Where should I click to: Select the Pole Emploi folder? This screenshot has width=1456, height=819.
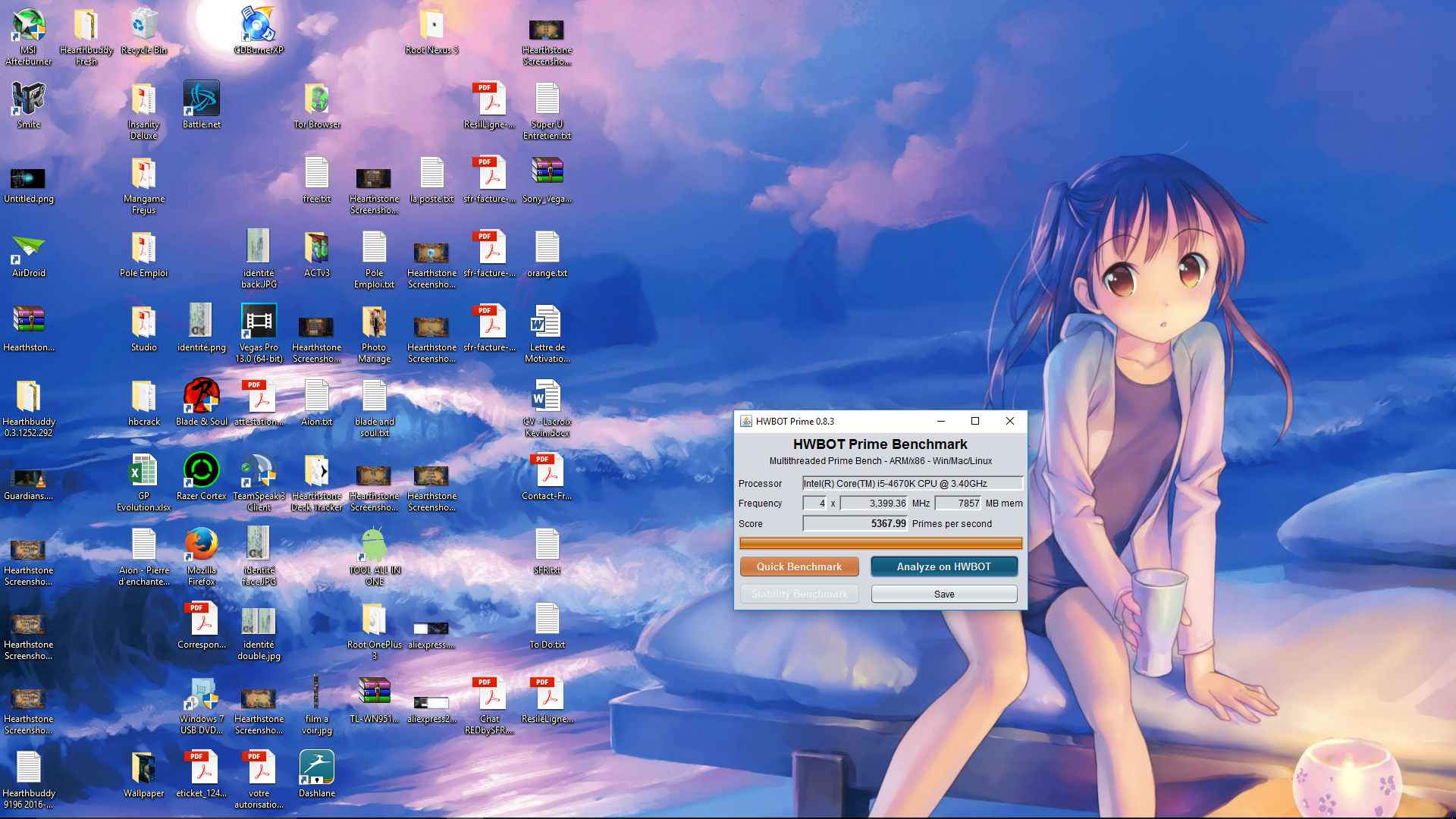(144, 253)
